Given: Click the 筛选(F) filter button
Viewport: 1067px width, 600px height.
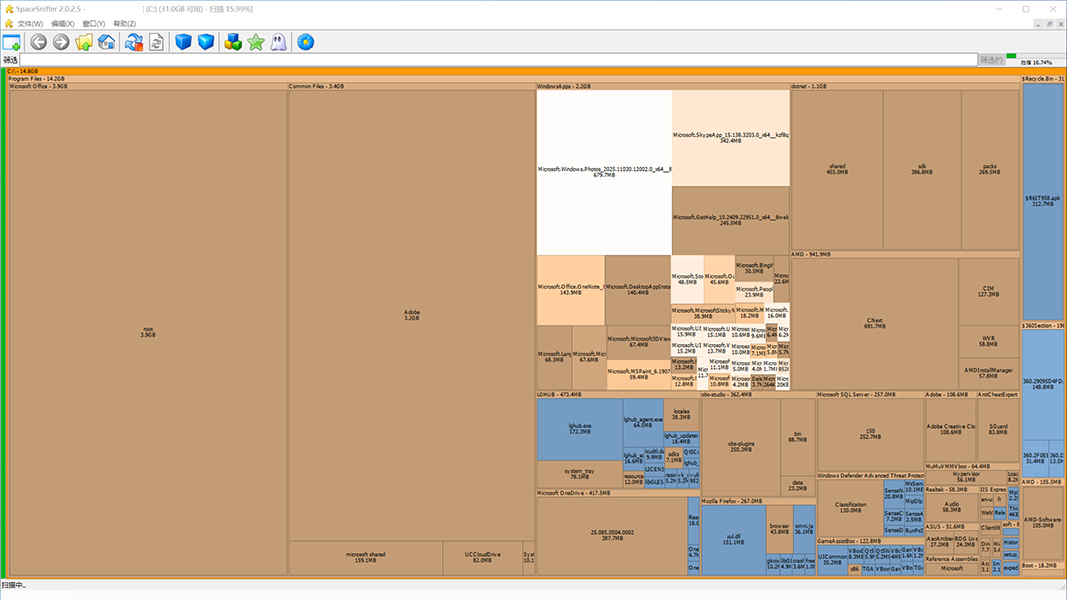Looking at the screenshot, I should (x=991, y=60).
